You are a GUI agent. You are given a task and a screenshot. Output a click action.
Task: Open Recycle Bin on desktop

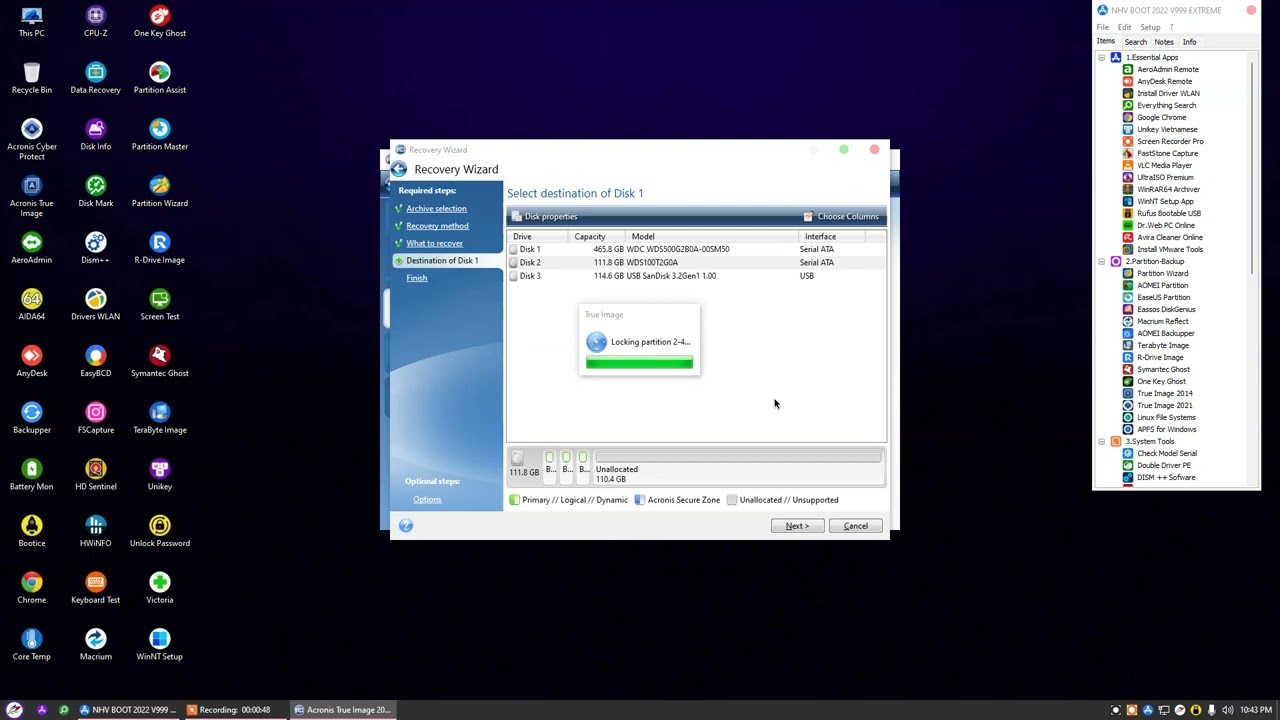[x=32, y=78]
